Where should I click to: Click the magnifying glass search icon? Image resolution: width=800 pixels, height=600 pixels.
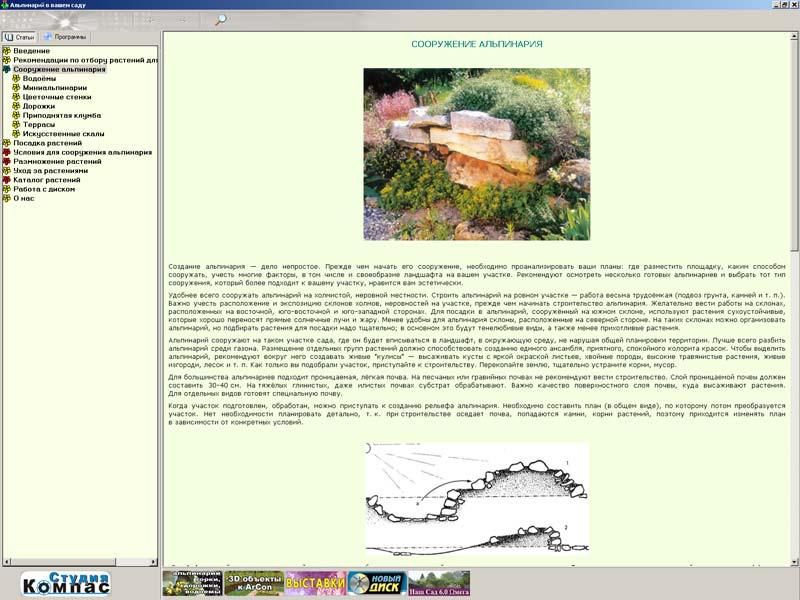[x=220, y=19]
